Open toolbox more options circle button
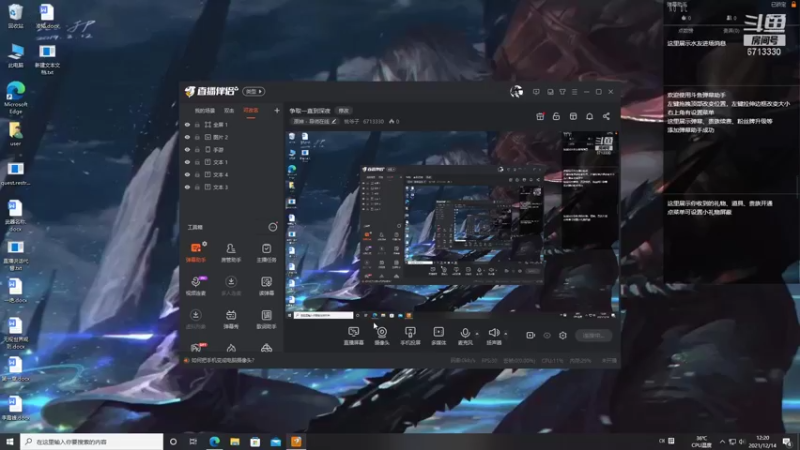Viewport: 800px width, 450px height. tap(273, 227)
